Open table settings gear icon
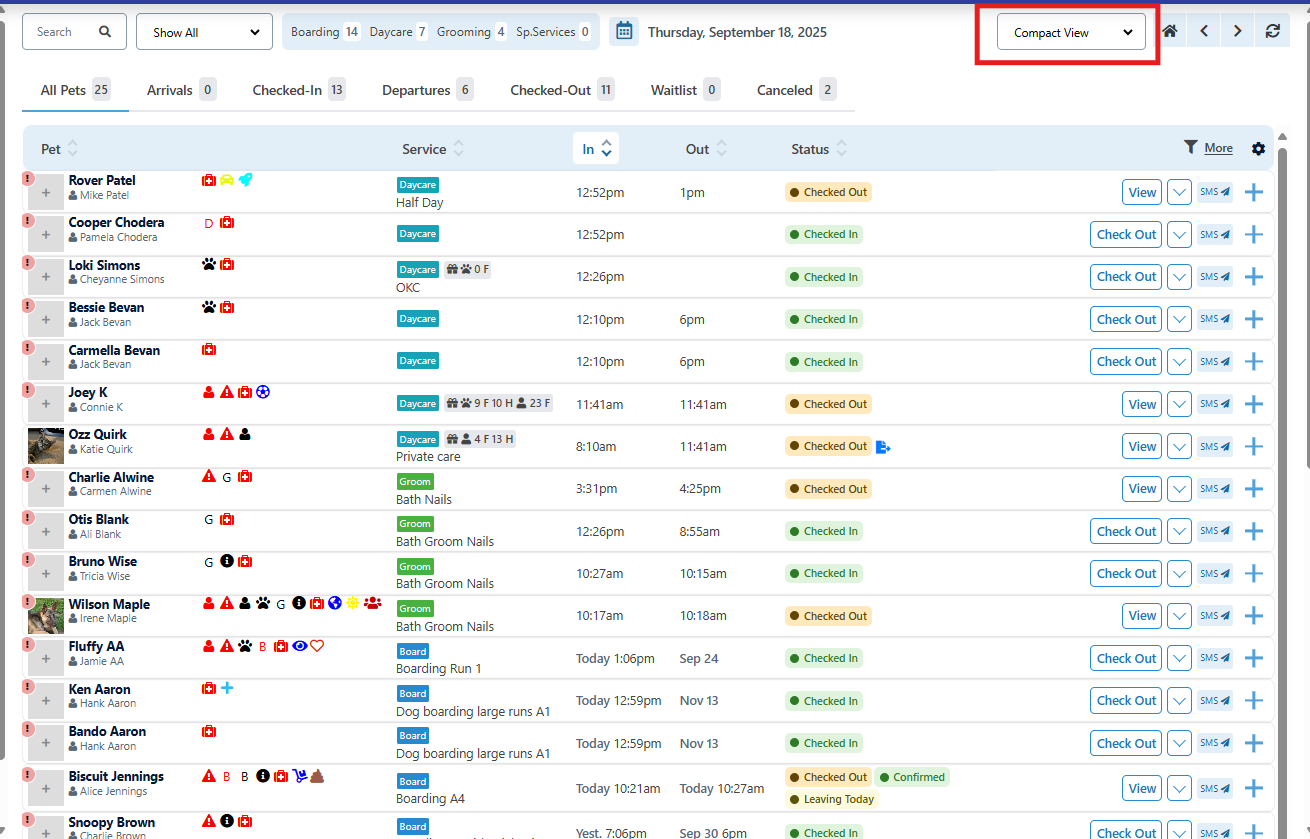1310x839 pixels. pyautogui.click(x=1258, y=149)
